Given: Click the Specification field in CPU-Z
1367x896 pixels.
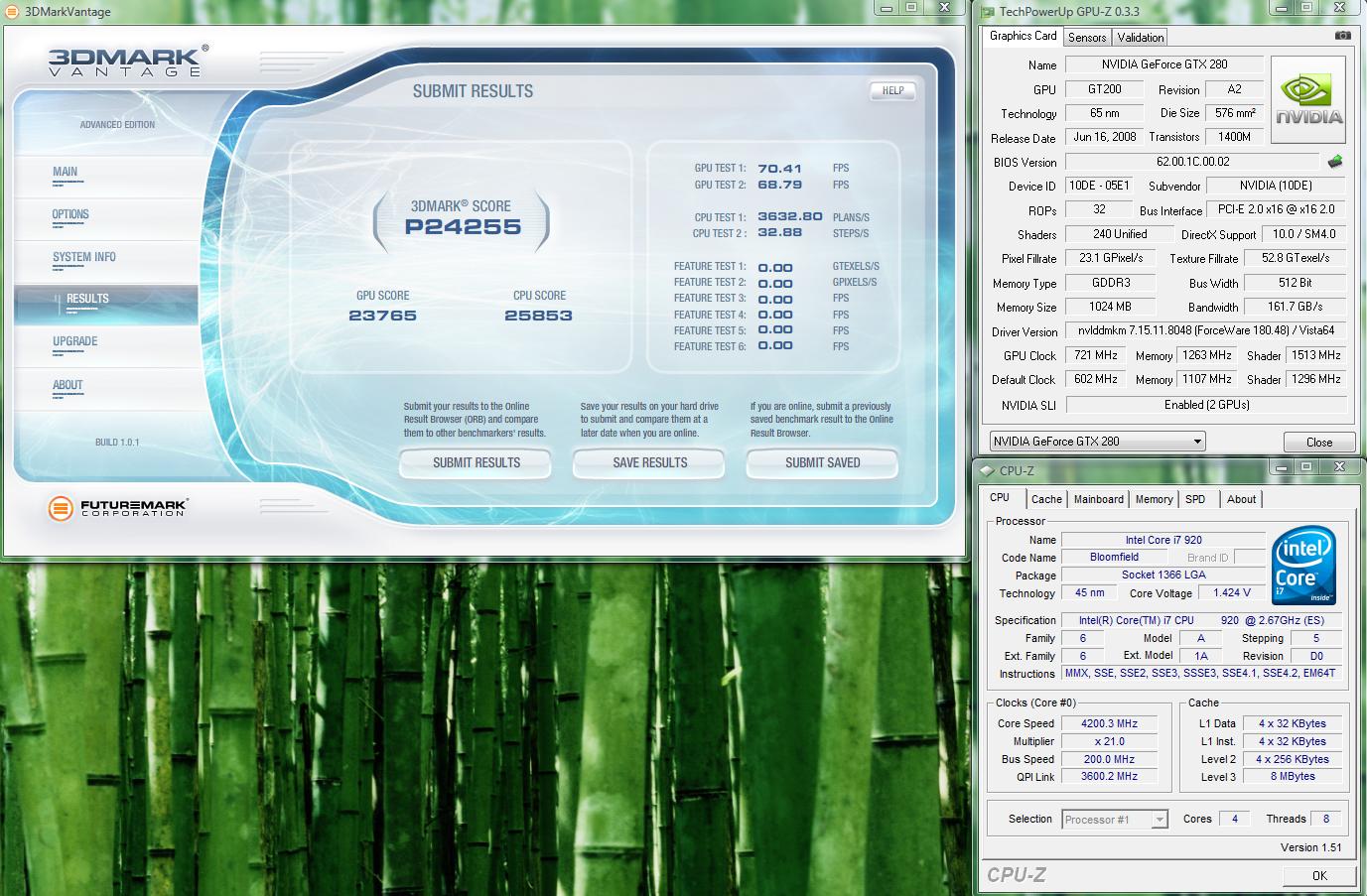Looking at the screenshot, I should (1201, 620).
